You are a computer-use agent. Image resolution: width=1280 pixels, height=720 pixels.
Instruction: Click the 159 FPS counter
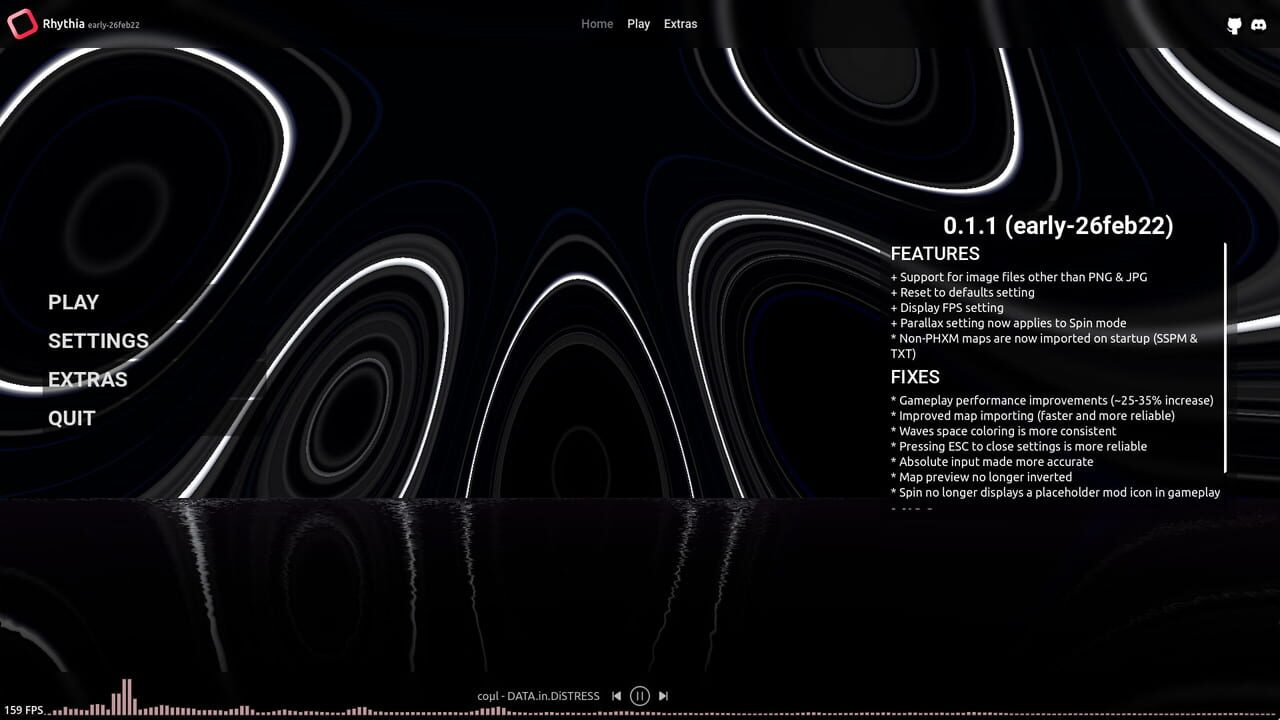(x=24, y=710)
